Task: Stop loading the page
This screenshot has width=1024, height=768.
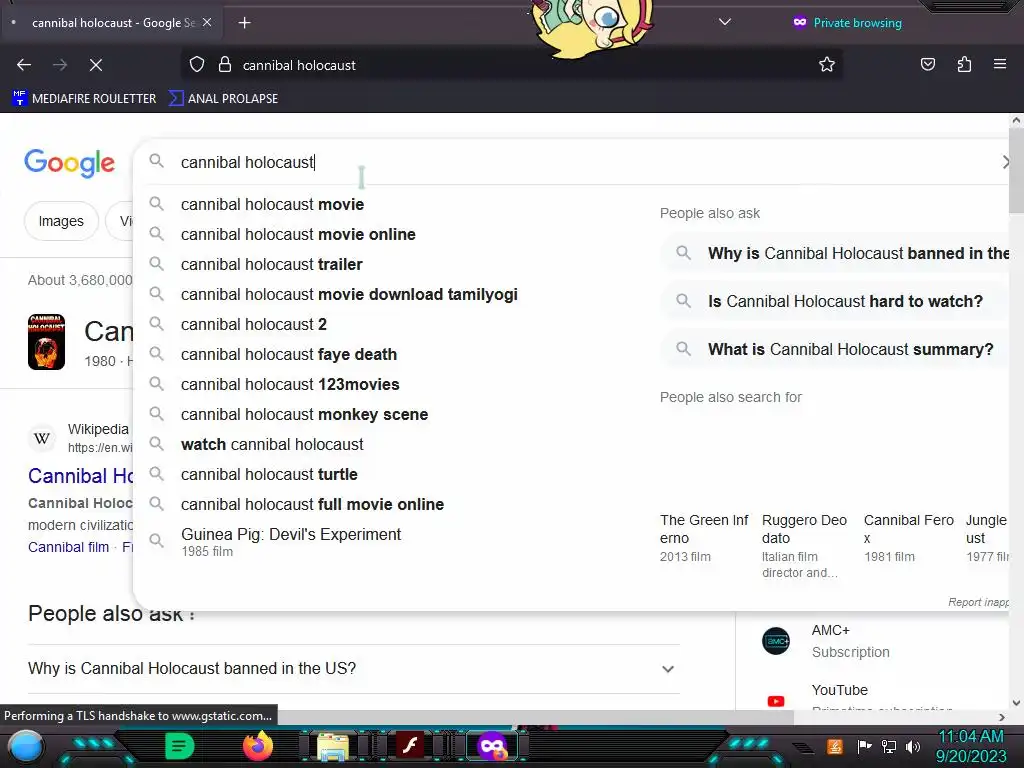Action: pos(95,65)
